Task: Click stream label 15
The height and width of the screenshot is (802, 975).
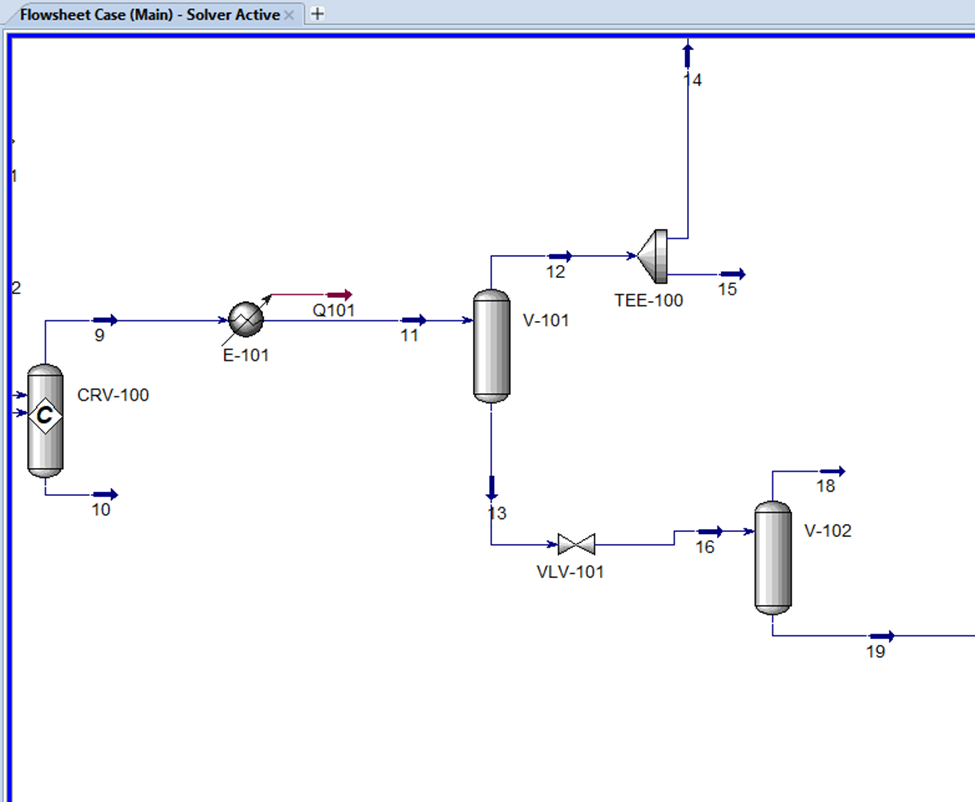Action: point(728,289)
